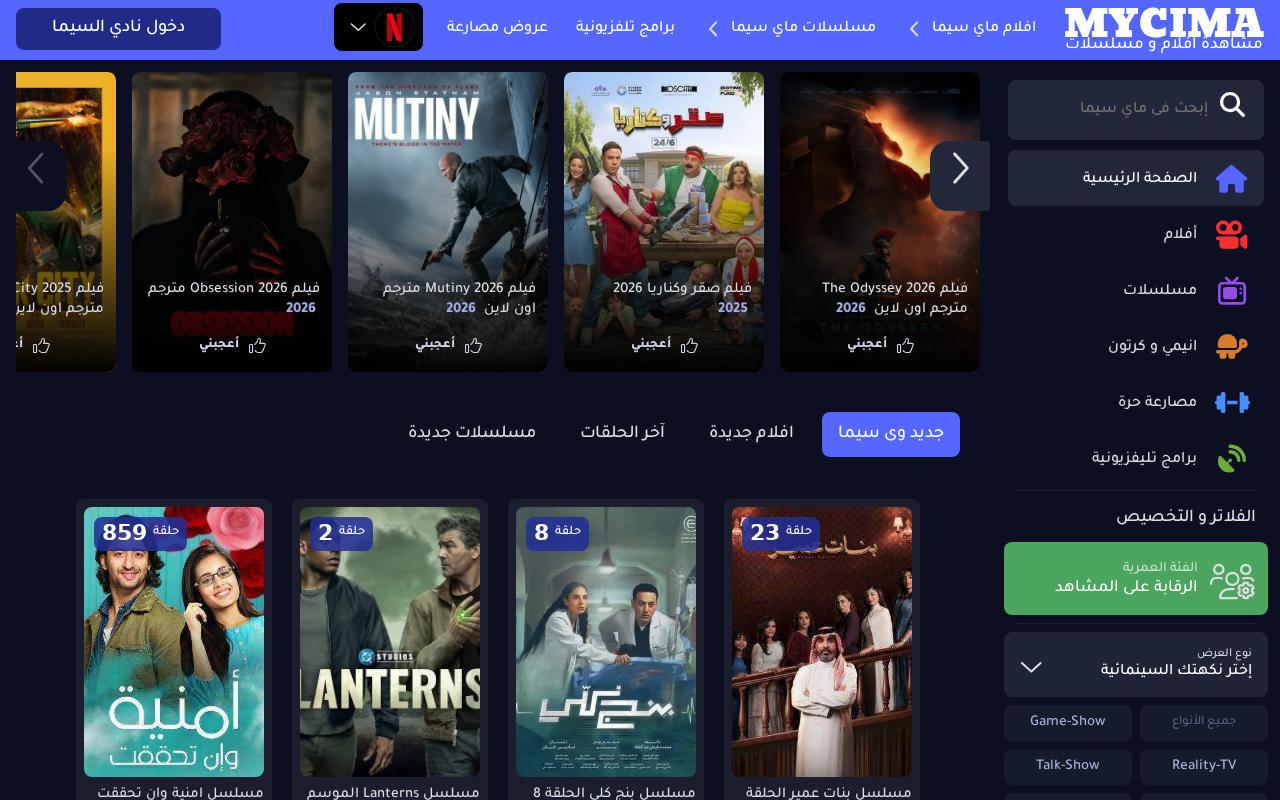Select the Game-Show genre filter
Viewport: 1280px width, 800px height.
click(x=1068, y=722)
